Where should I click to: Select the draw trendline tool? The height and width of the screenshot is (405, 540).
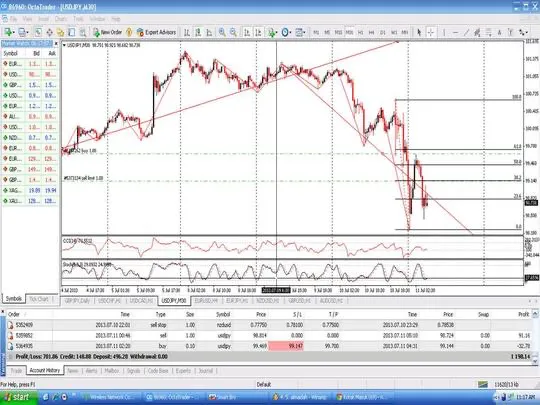(466, 32)
